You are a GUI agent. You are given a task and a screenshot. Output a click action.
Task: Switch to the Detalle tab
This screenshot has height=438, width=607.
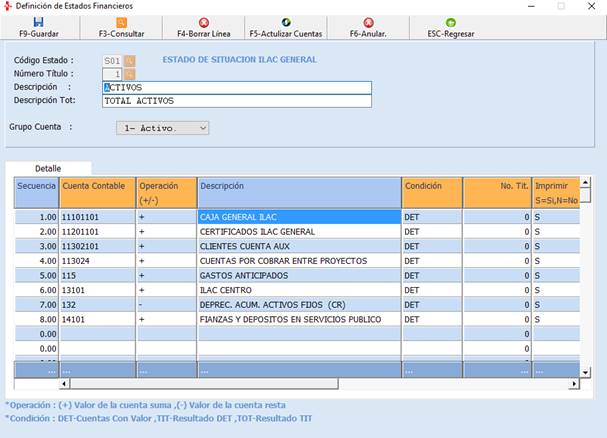49,168
